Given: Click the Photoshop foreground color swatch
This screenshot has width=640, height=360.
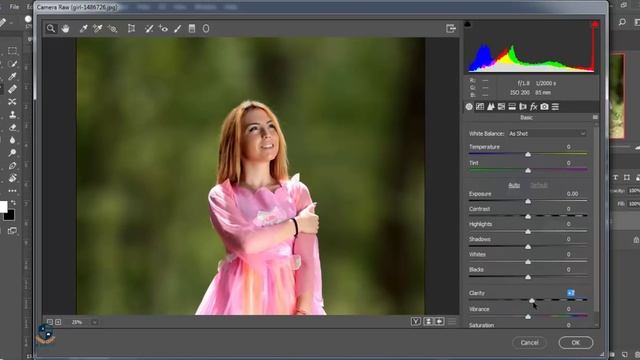Looking at the screenshot, I should [3, 207].
